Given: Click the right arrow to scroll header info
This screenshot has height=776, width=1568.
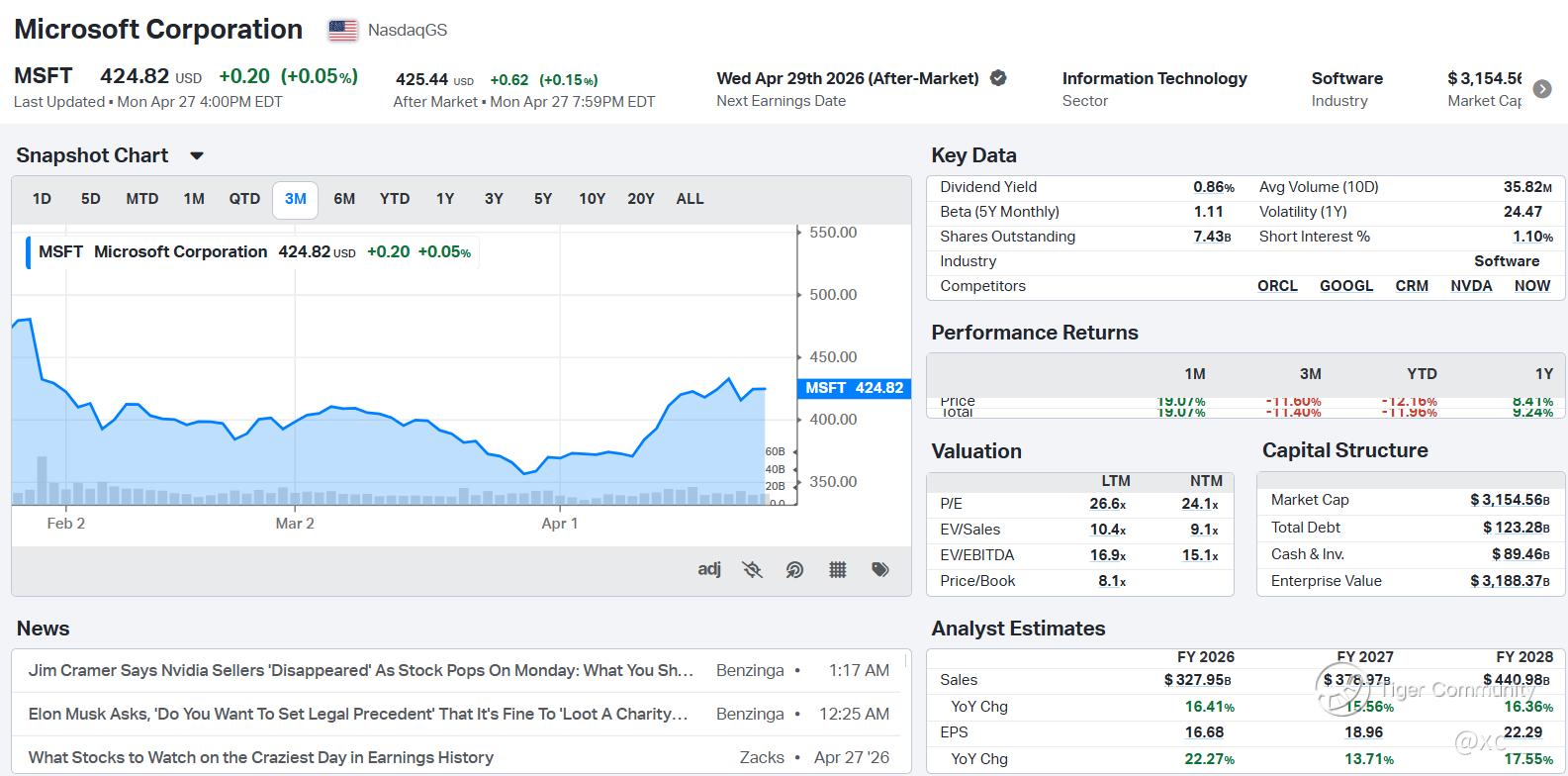Looking at the screenshot, I should pyautogui.click(x=1541, y=89).
